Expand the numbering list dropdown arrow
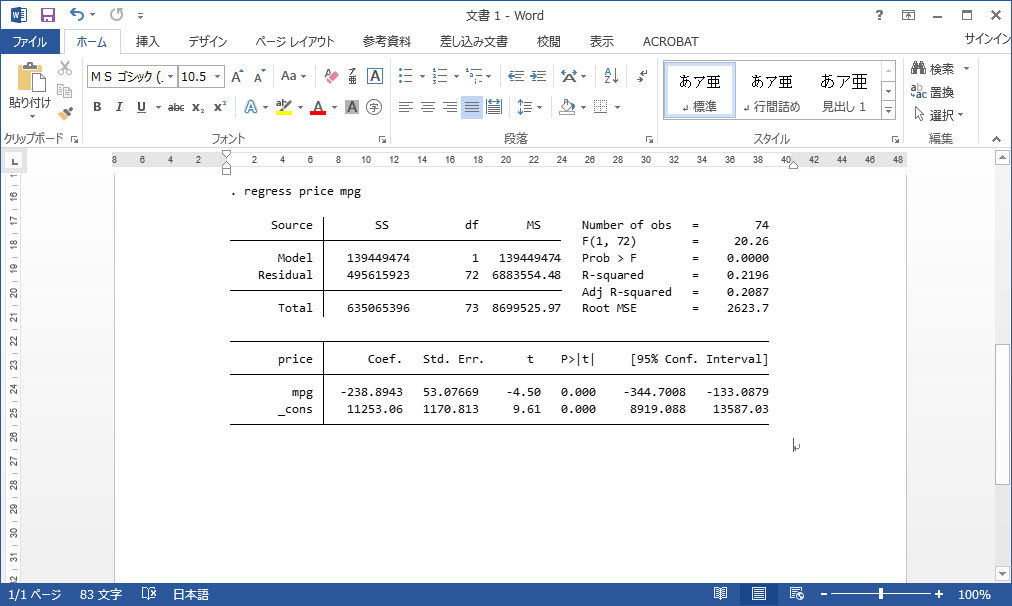1012x606 pixels. tap(456, 77)
